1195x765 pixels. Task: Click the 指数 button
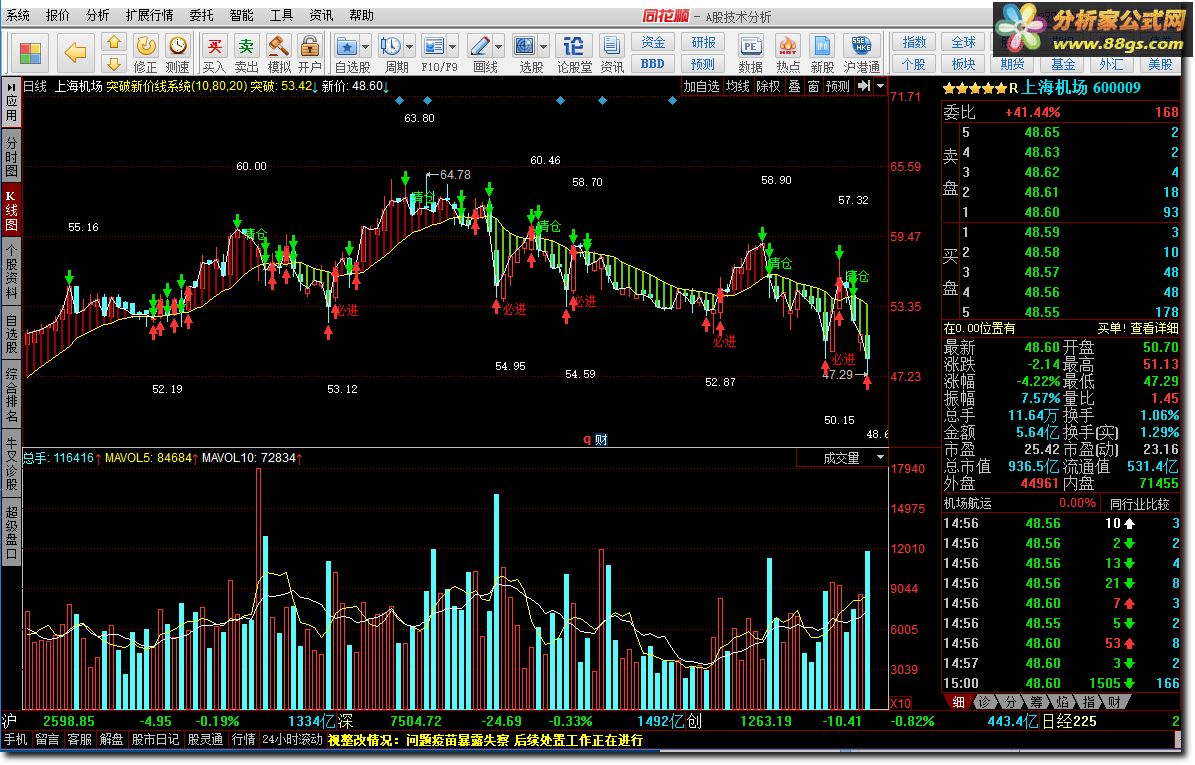pyautogui.click(x=914, y=43)
